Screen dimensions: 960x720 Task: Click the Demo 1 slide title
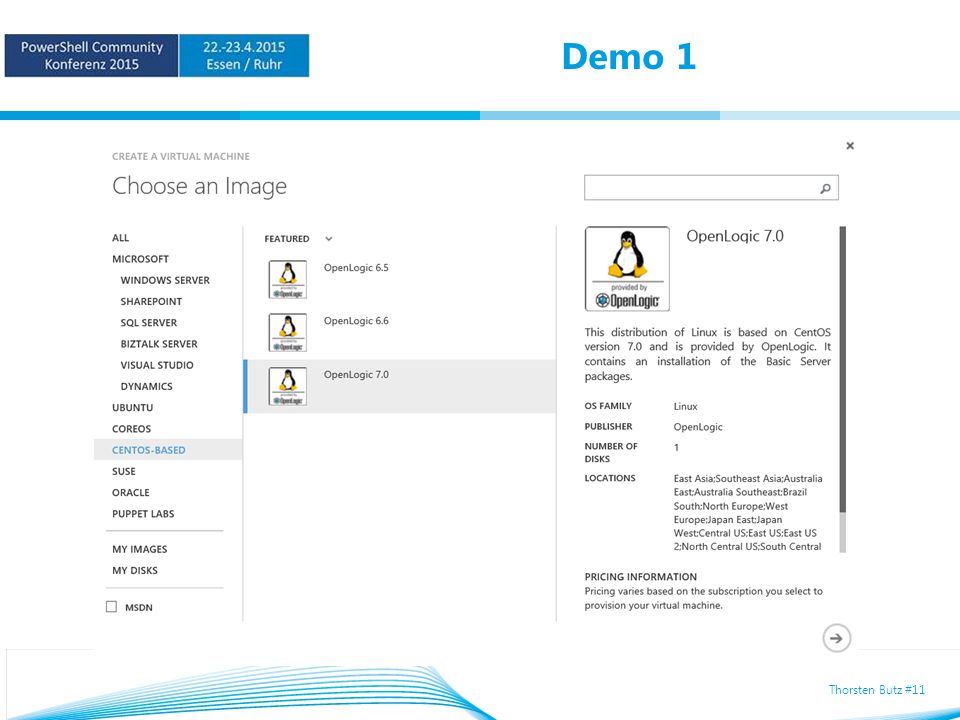tap(629, 56)
